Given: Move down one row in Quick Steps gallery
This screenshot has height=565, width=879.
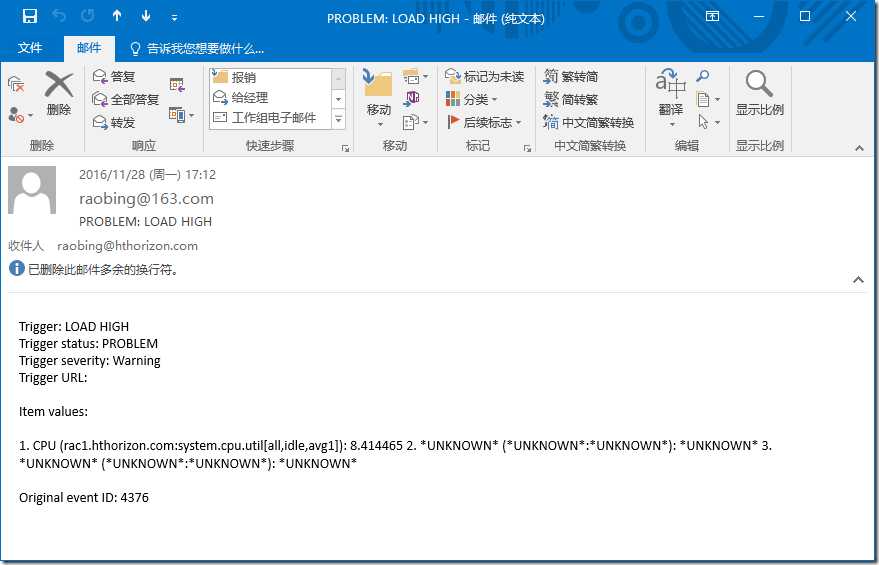Looking at the screenshot, I should (x=339, y=99).
